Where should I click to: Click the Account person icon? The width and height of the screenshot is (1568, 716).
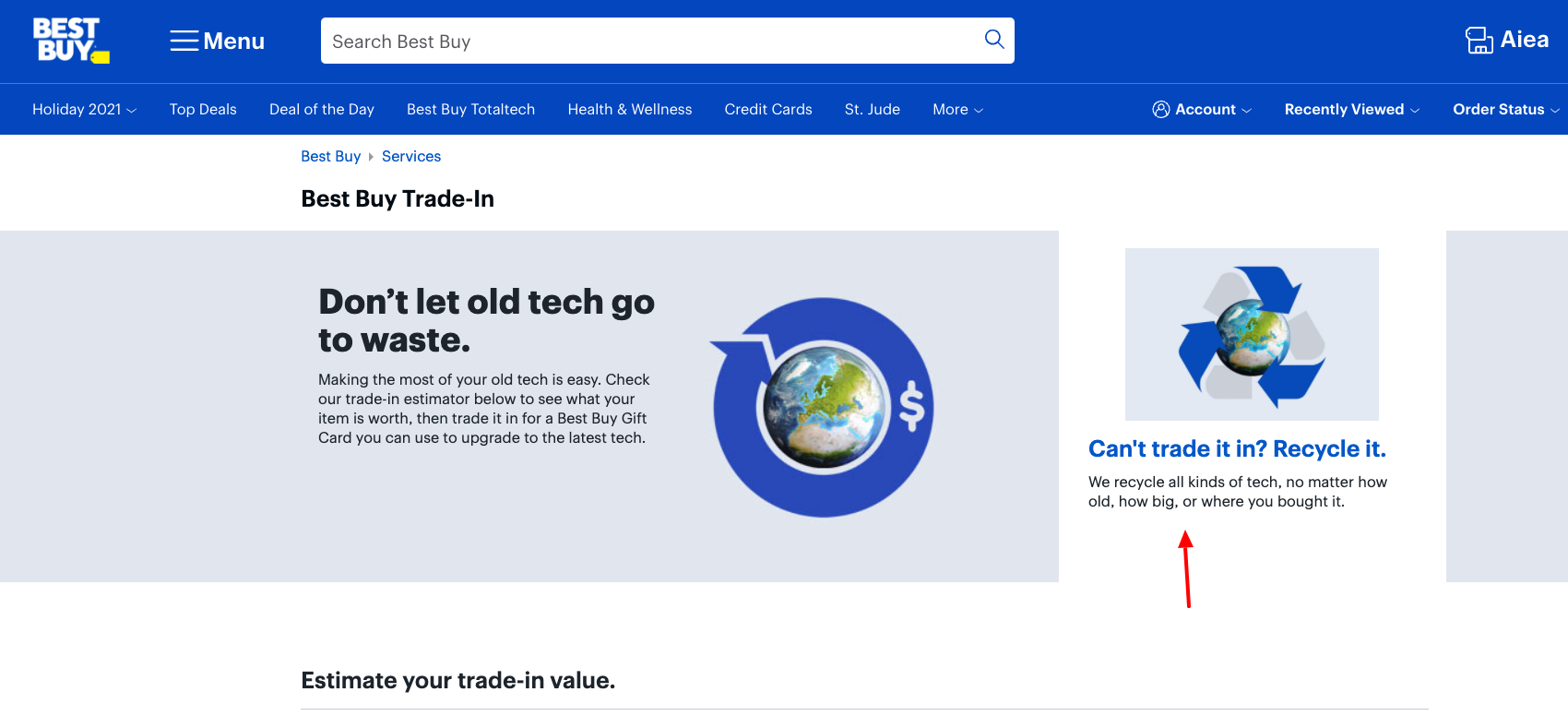1160,109
